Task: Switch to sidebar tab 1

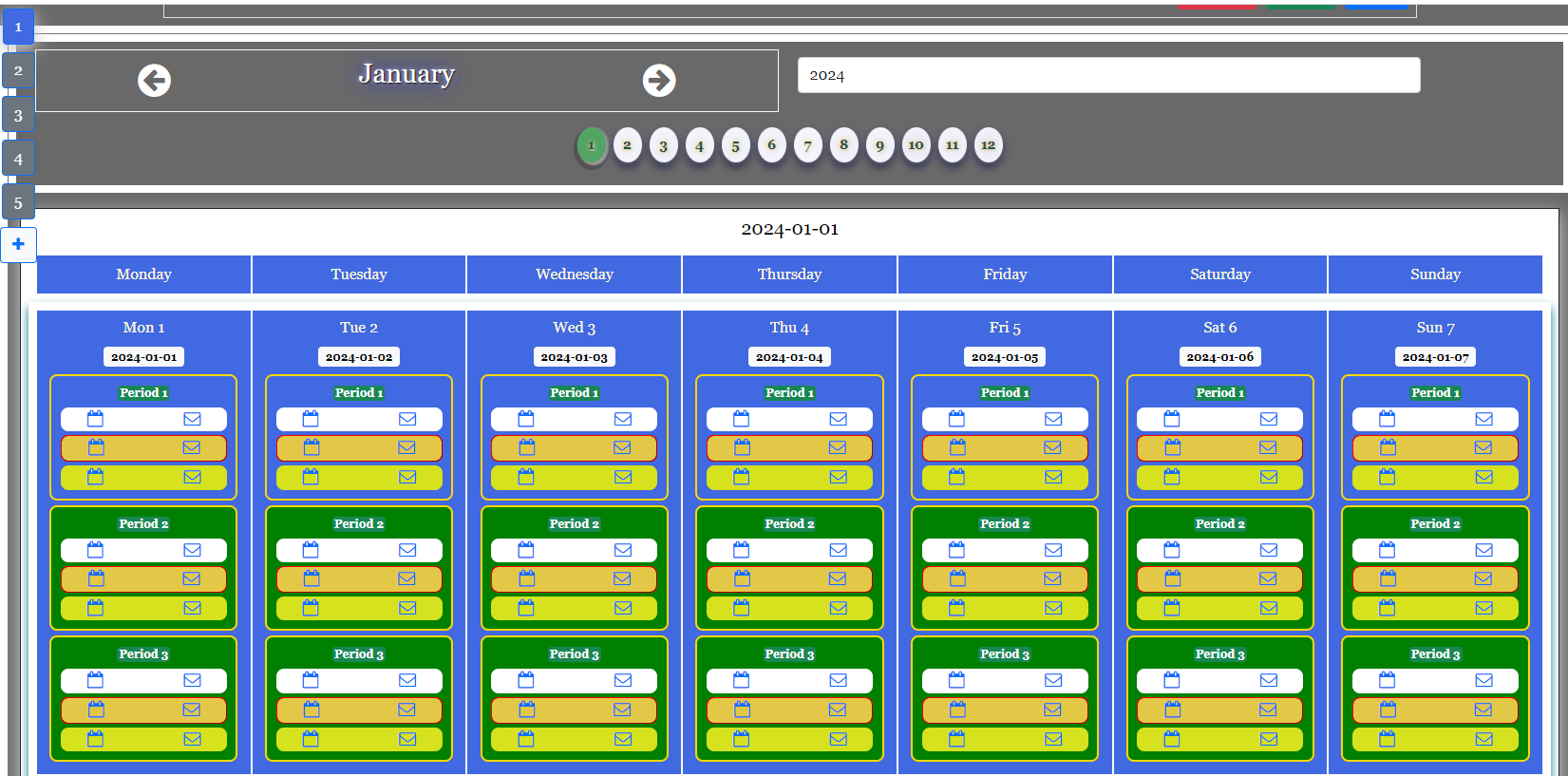Action: [18, 27]
